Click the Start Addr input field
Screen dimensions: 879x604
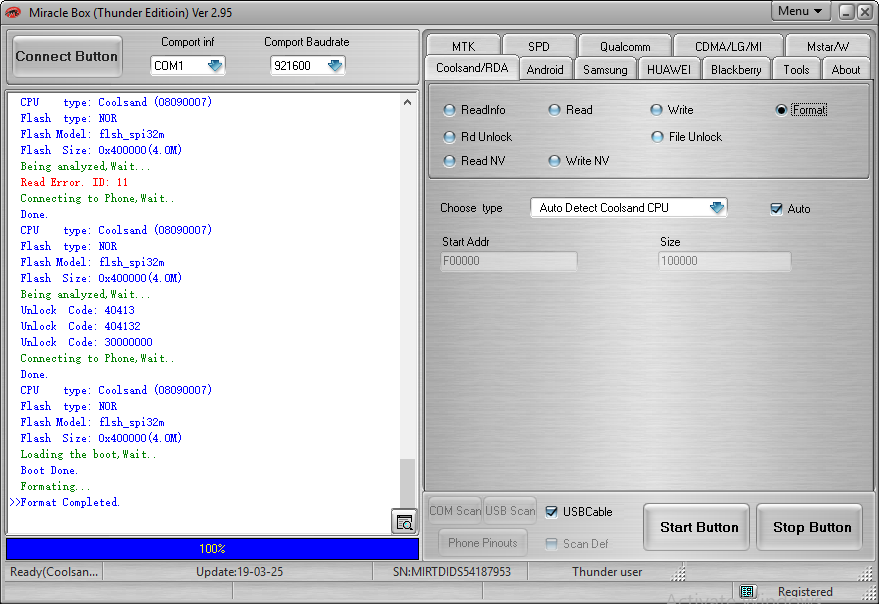point(509,261)
